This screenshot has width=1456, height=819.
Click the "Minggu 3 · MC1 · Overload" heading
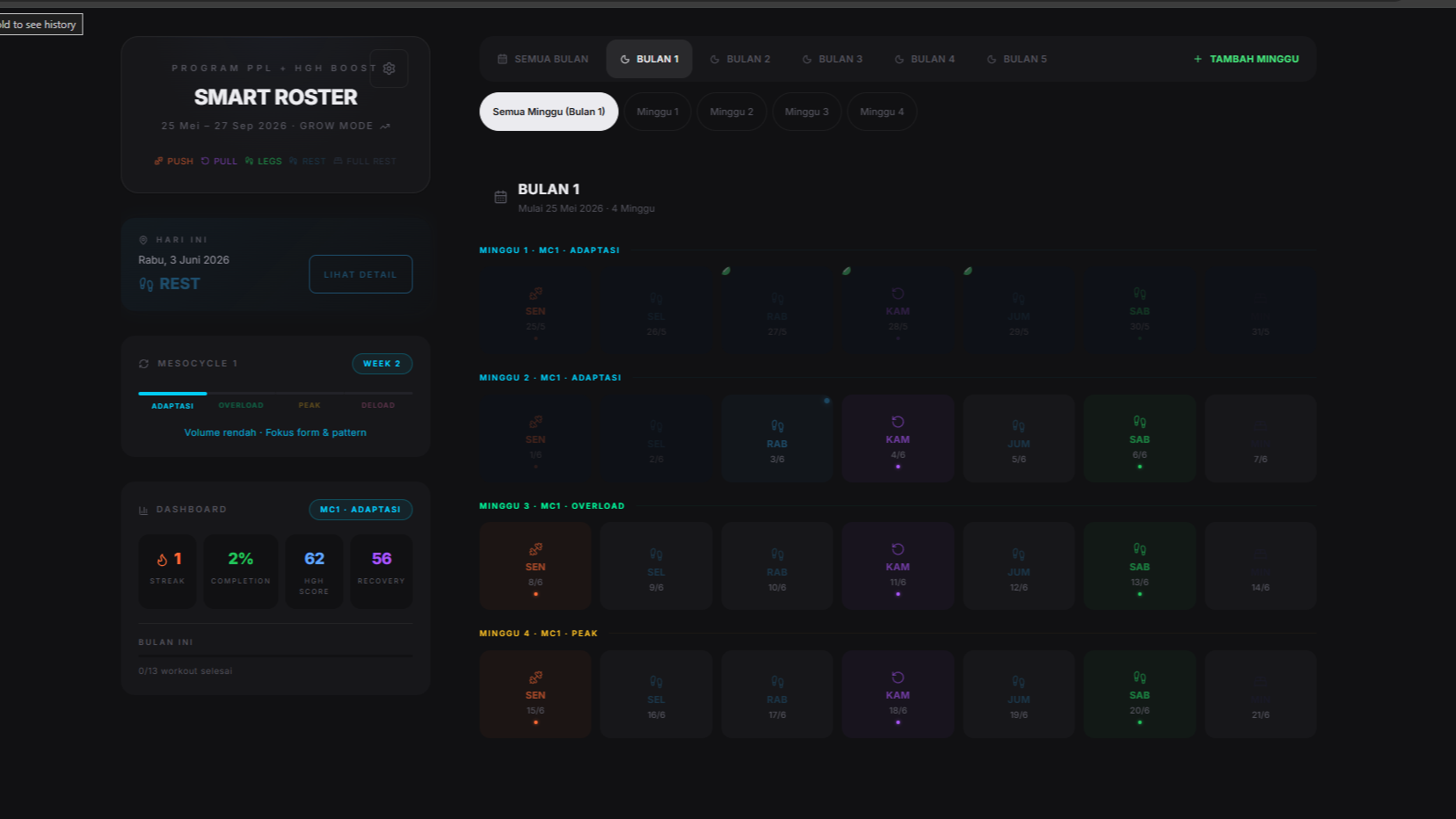click(552, 506)
